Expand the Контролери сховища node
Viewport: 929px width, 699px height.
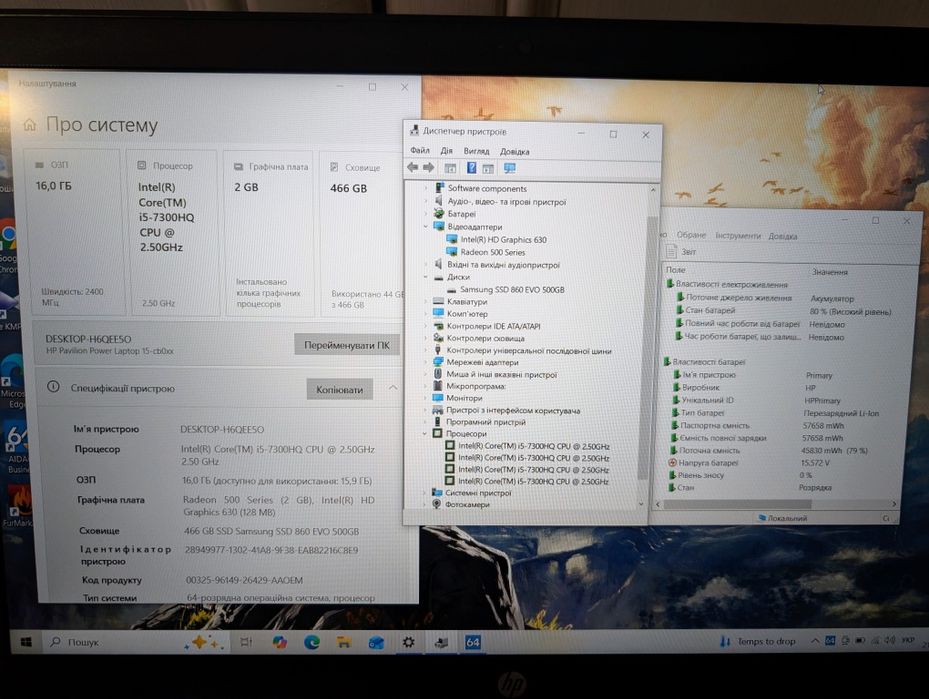[425, 338]
